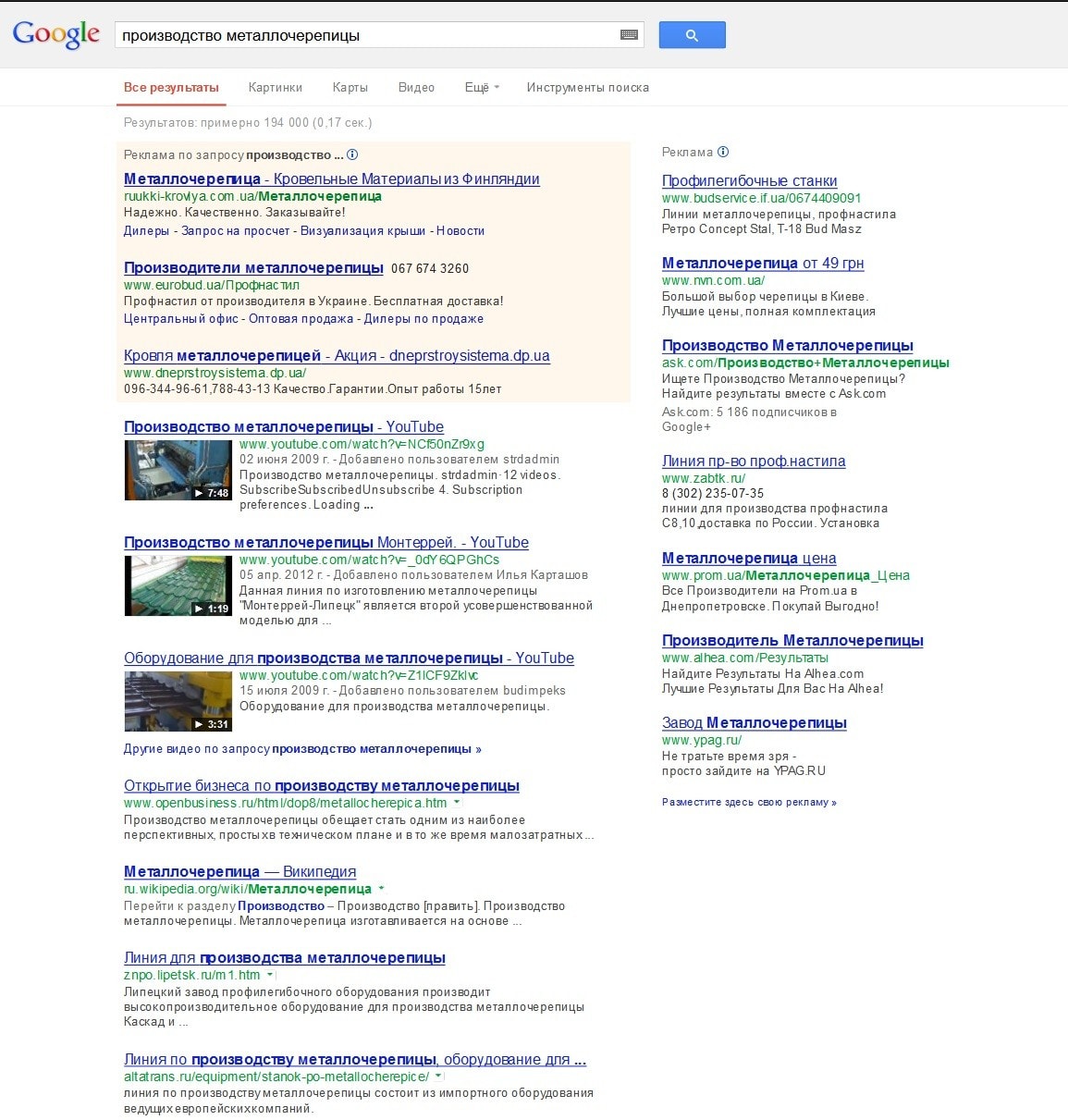Viewport: 1068px width, 1120px height.
Task: Click 'Ask.com: 5 186 подписчиков в Google+' text
Action: pos(749,419)
